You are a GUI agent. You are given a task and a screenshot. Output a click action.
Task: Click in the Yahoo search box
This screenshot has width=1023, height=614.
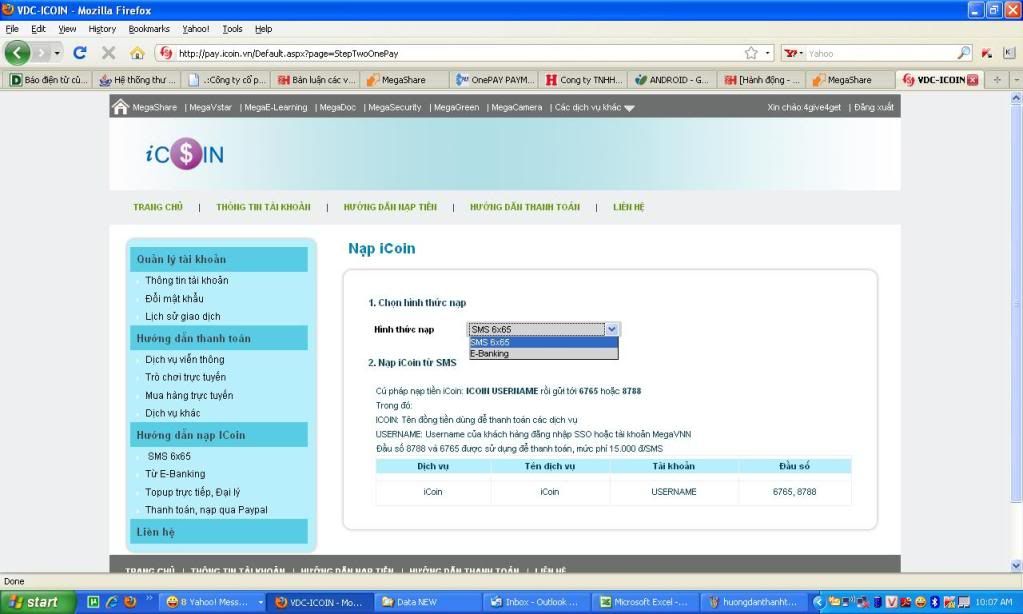tap(881, 54)
